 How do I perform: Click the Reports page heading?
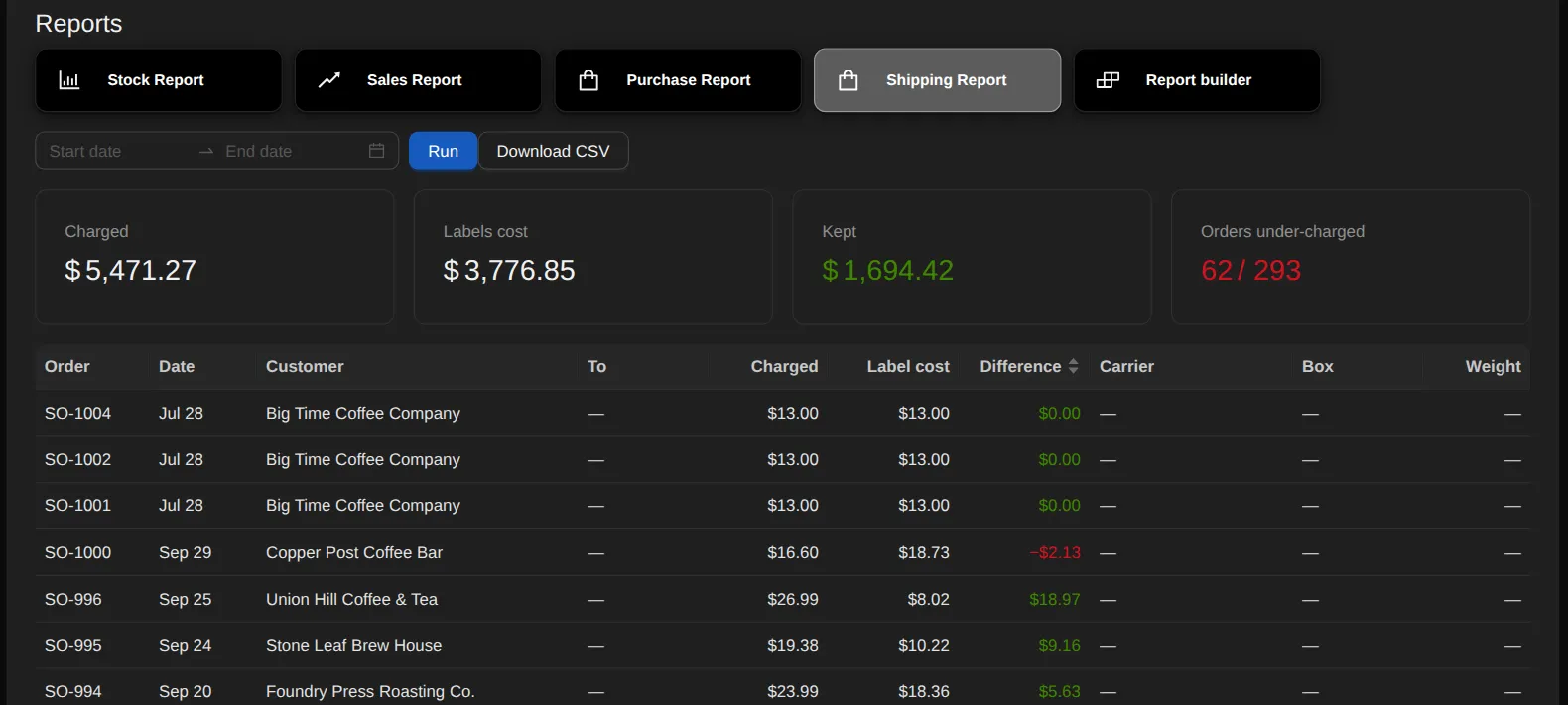(x=78, y=24)
